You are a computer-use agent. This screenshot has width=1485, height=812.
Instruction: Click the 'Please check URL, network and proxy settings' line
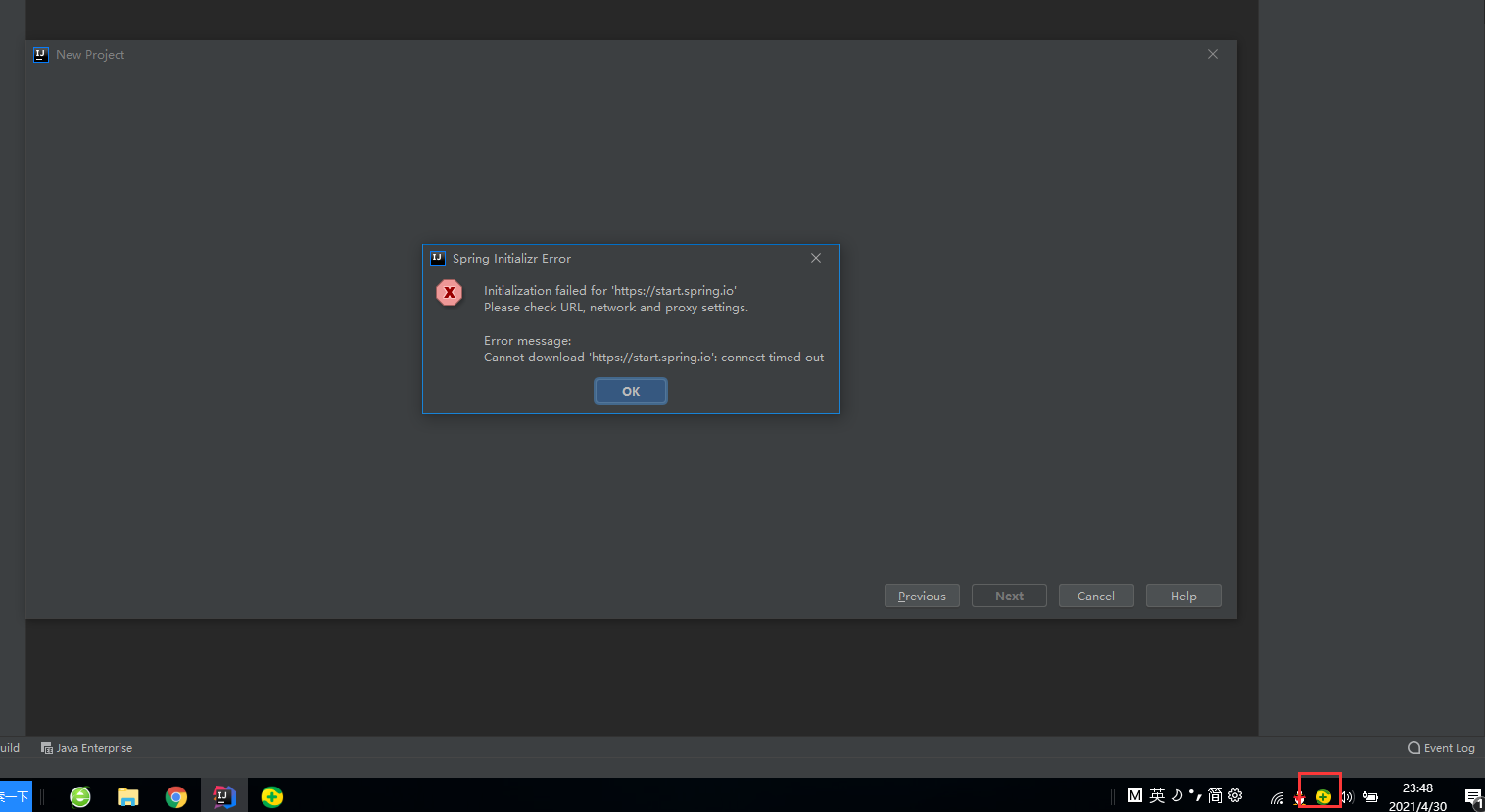tap(616, 308)
